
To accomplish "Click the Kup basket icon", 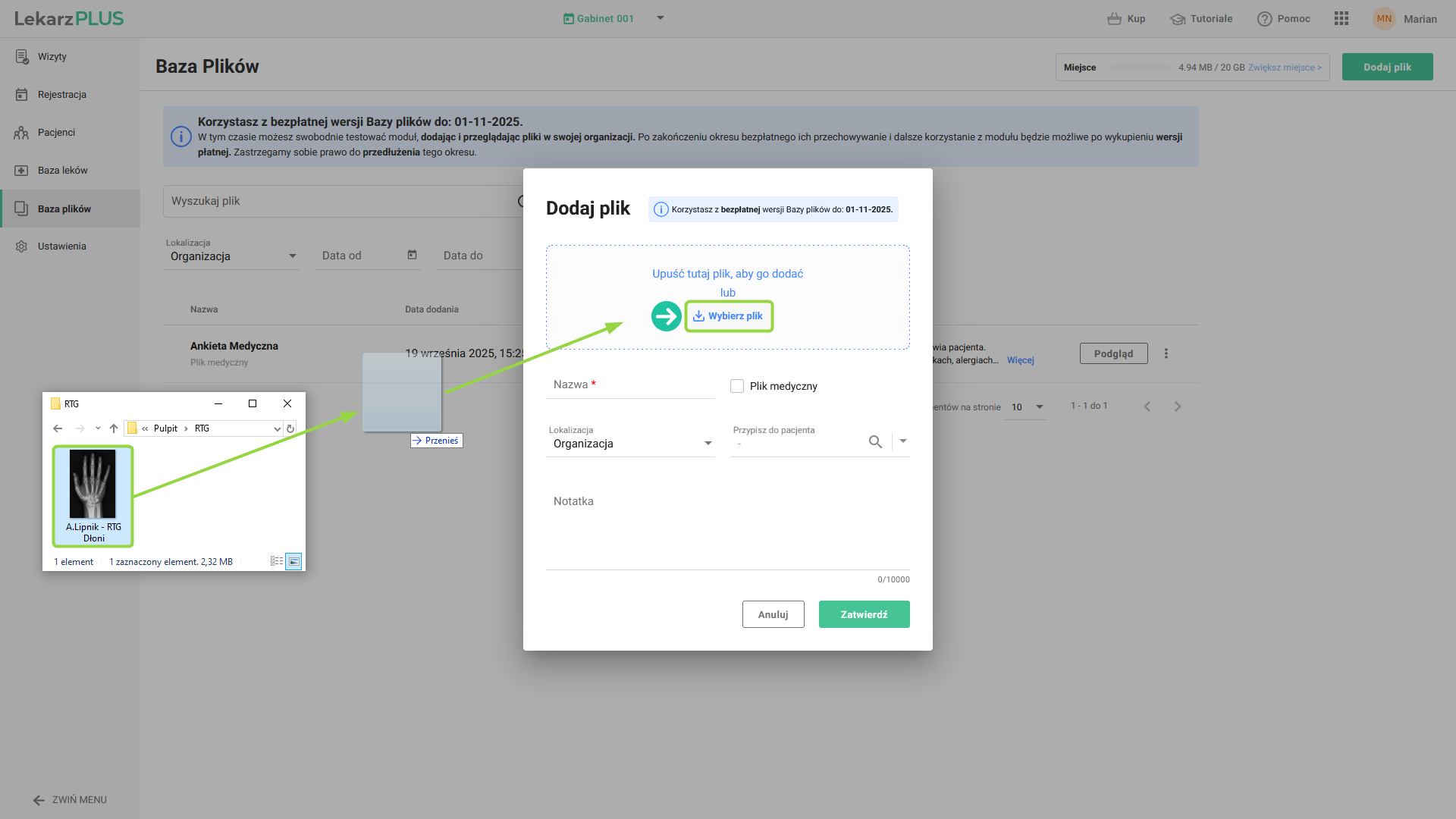I will [1114, 19].
